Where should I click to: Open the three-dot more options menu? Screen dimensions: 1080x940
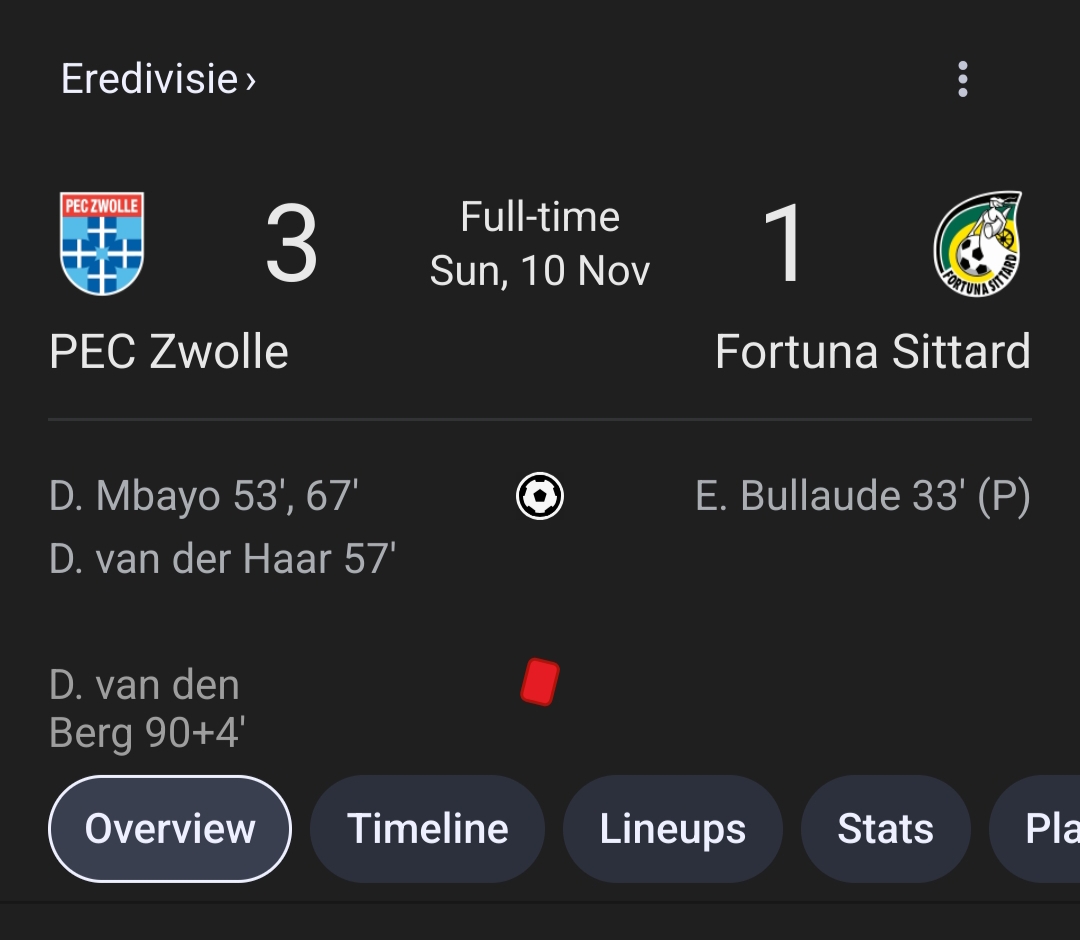(x=963, y=79)
